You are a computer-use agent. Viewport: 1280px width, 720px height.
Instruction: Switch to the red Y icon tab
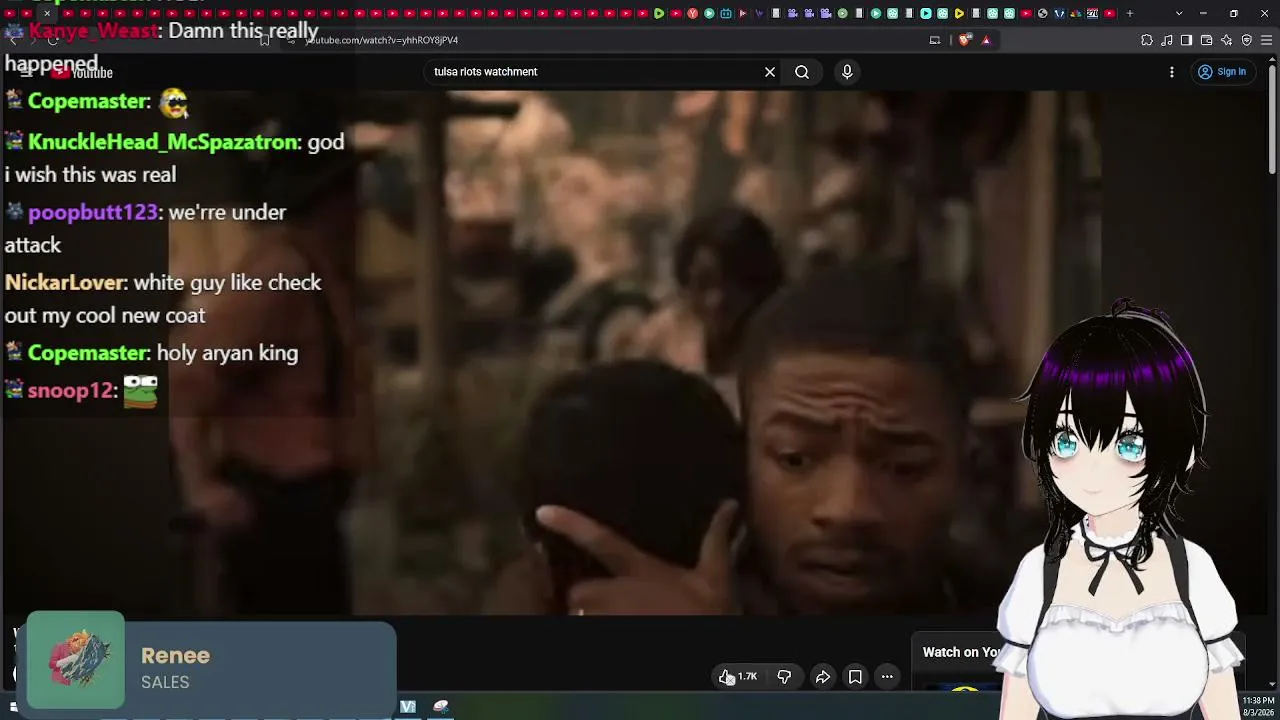[692, 13]
